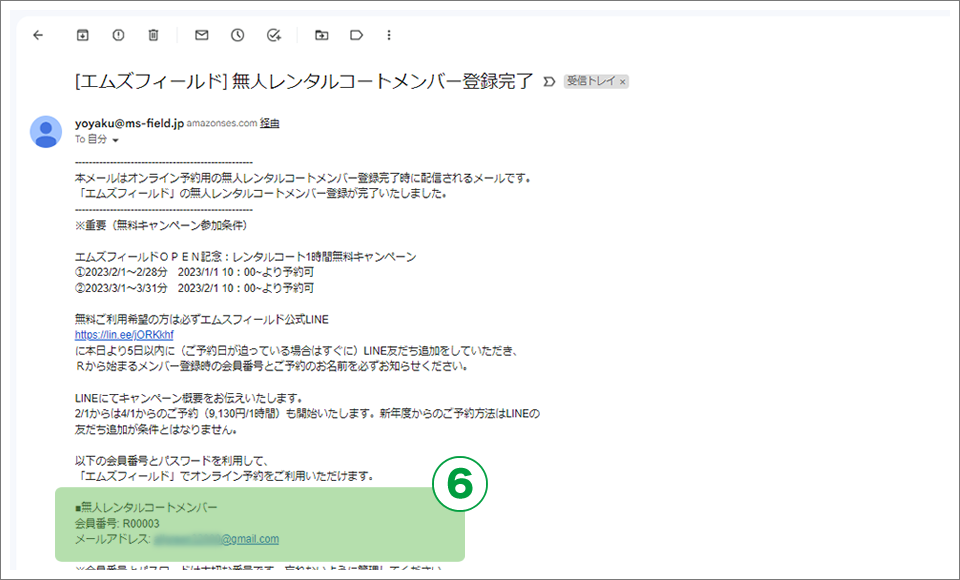Viewport: 960px width, 580px height.
Task: Go back to inbox with back arrow
Action: (x=38, y=35)
